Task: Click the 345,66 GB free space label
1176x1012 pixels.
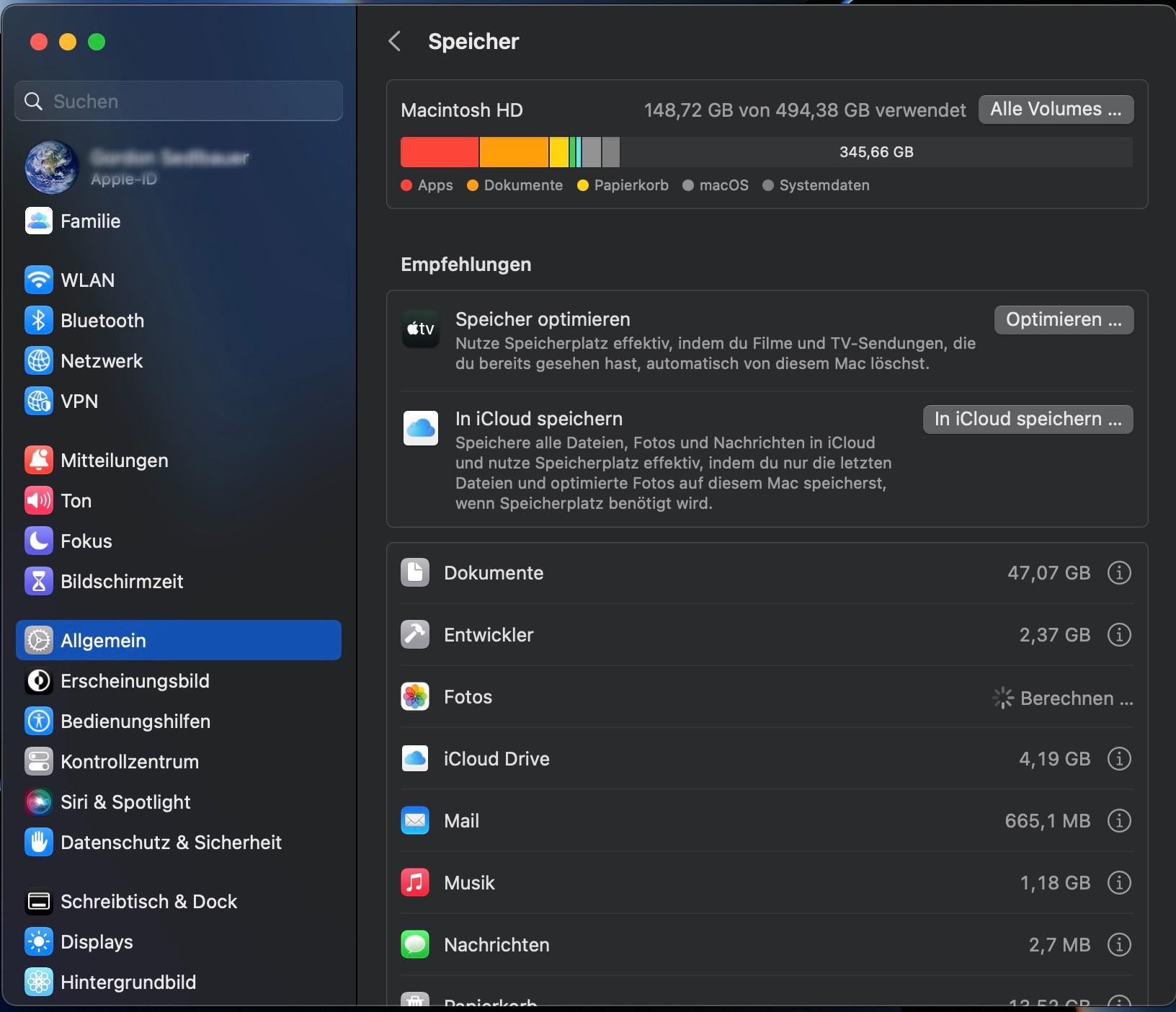Action: (x=876, y=152)
